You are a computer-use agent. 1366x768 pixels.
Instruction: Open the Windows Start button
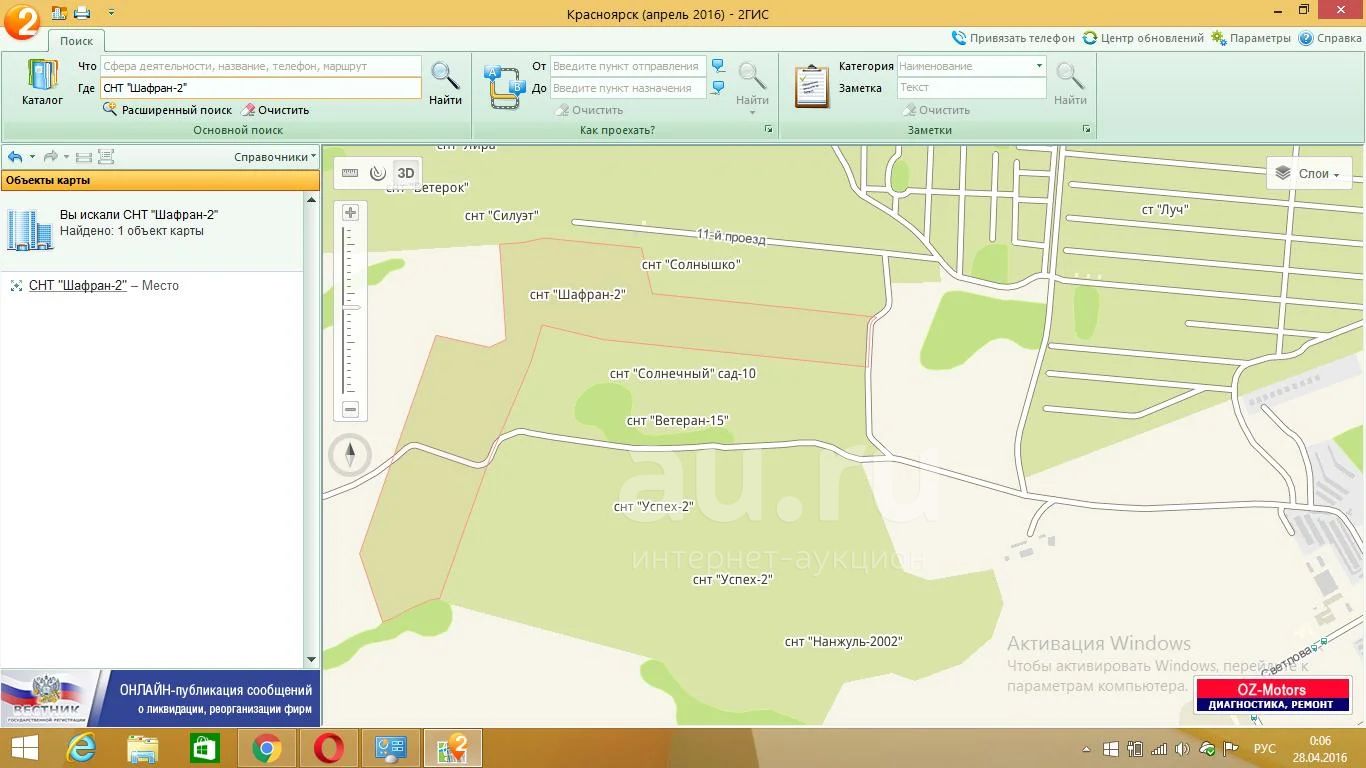tap(24, 748)
